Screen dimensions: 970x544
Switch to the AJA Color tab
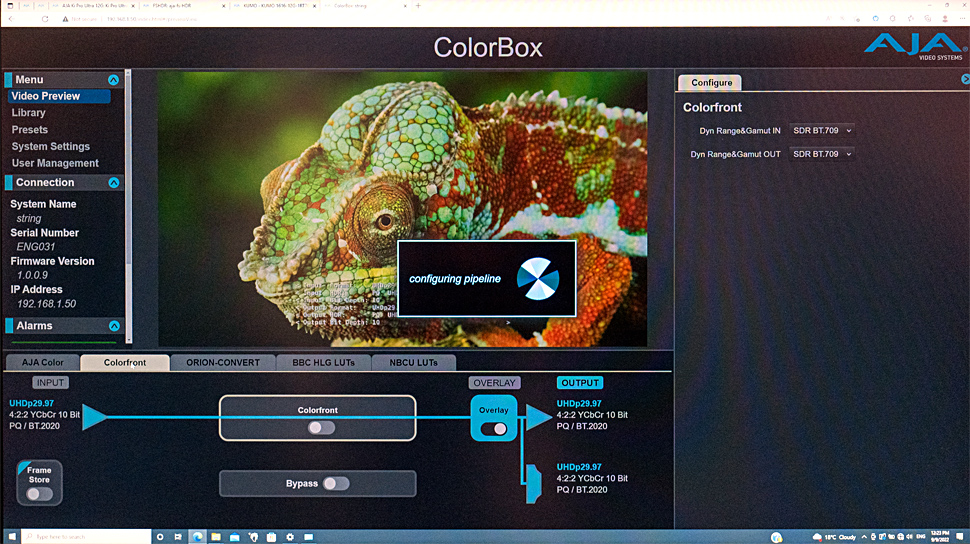point(43,363)
